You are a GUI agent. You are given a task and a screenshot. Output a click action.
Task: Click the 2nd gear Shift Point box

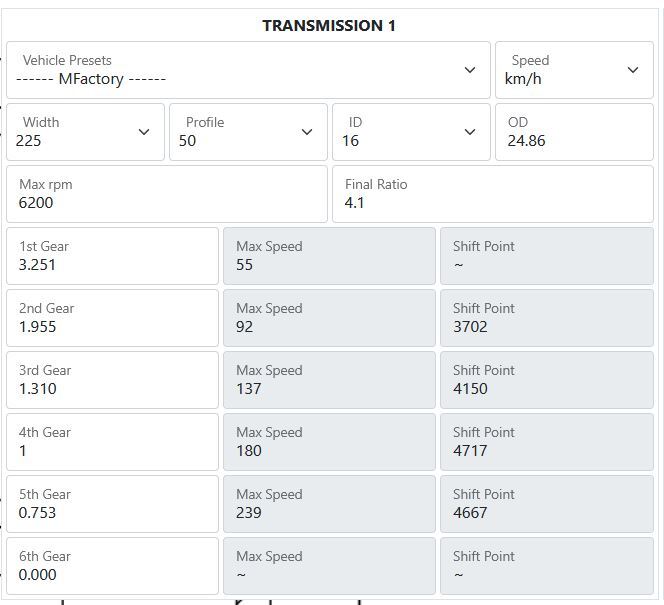click(546, 318)
